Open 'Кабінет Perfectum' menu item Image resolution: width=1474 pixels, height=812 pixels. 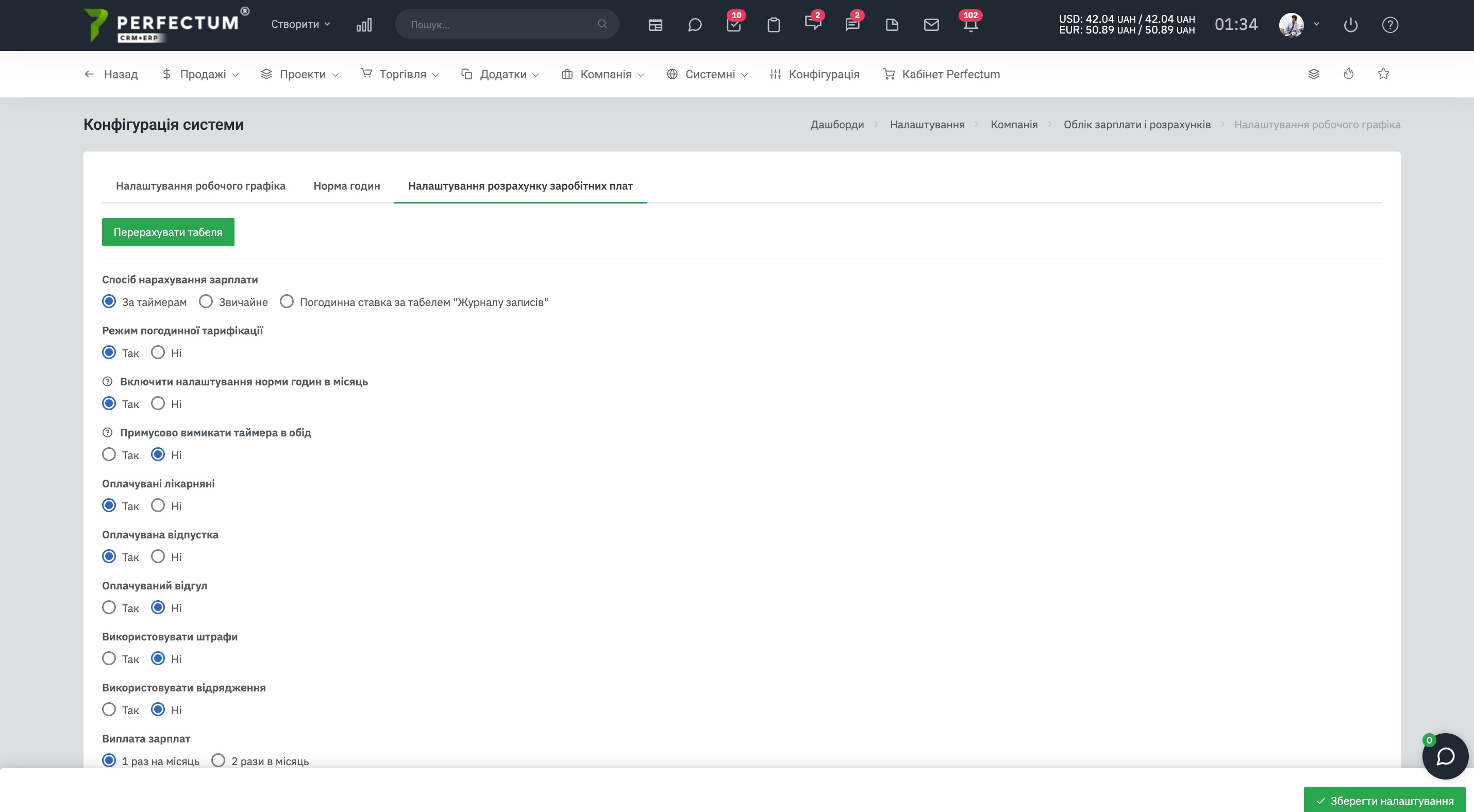pos(942,74)
